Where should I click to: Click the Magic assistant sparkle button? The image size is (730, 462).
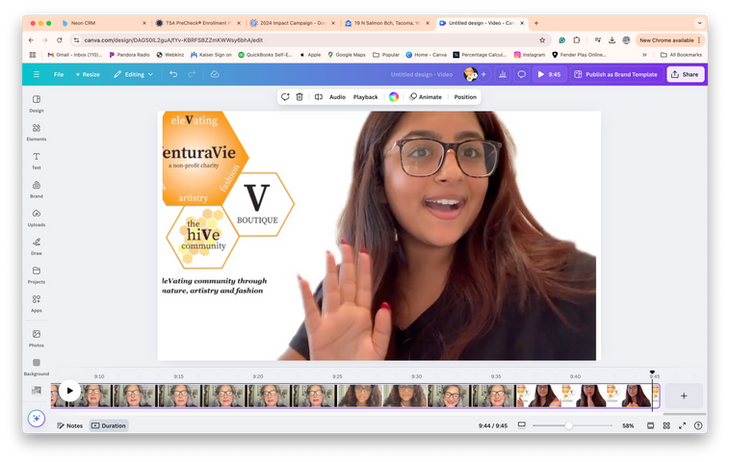(36, 418)
